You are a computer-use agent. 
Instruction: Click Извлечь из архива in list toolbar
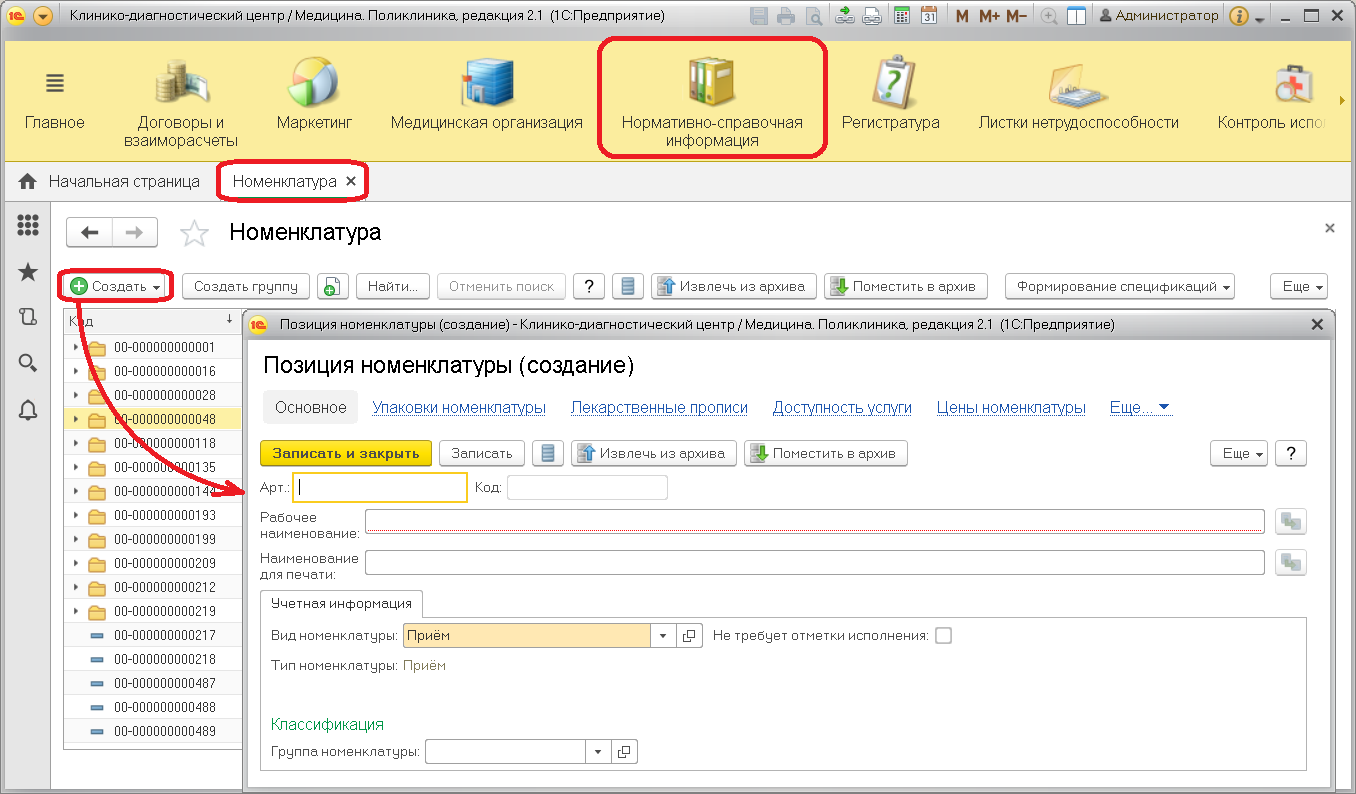(x=734, y=286)
